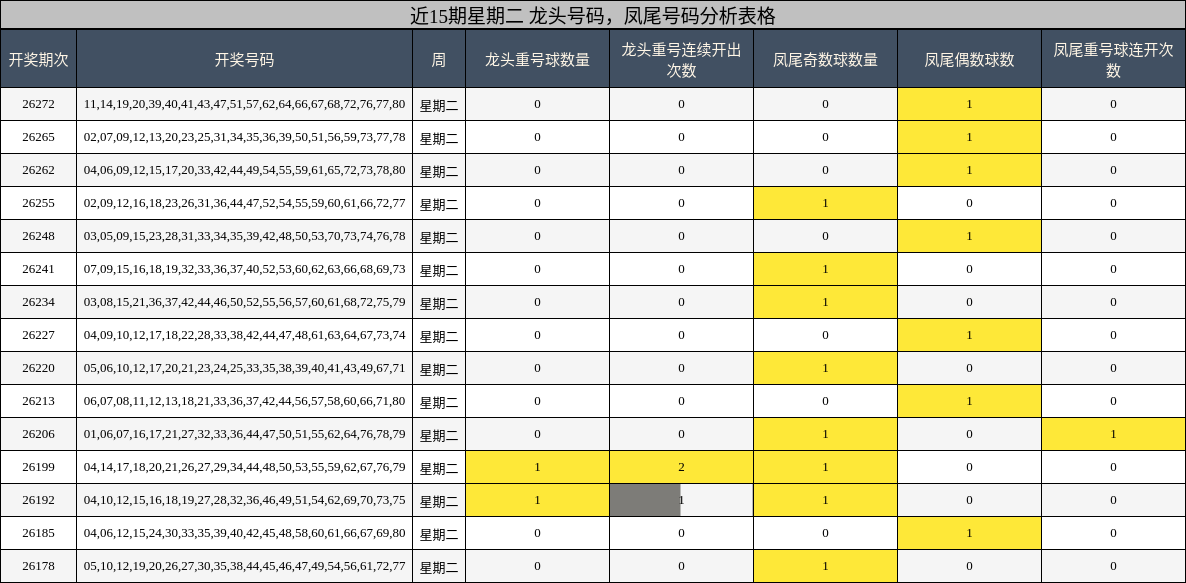
Task: Click the 龙头重号球数量 column header
Action: [538, 59]
